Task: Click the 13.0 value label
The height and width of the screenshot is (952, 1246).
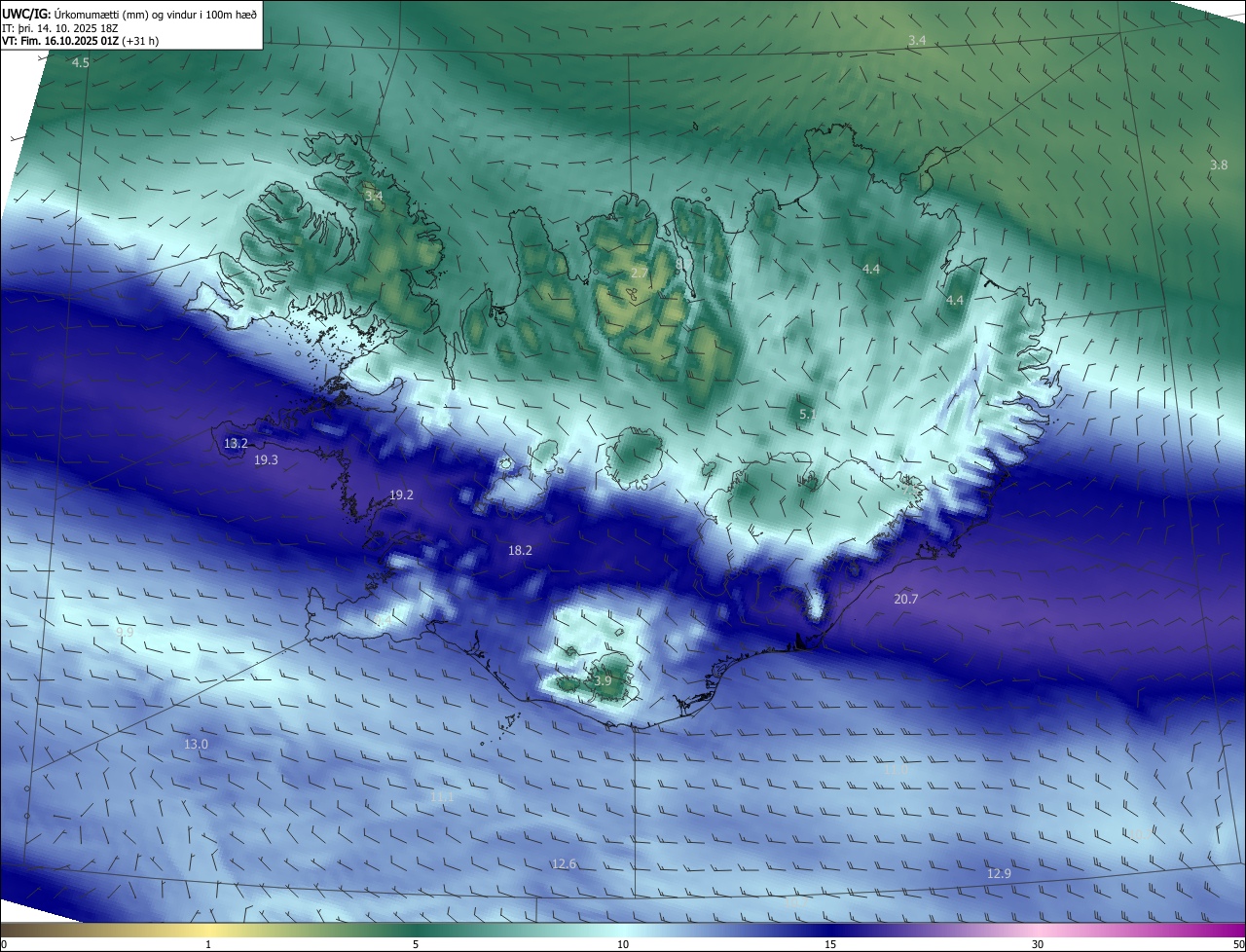Action: click(x=196, y=744)
